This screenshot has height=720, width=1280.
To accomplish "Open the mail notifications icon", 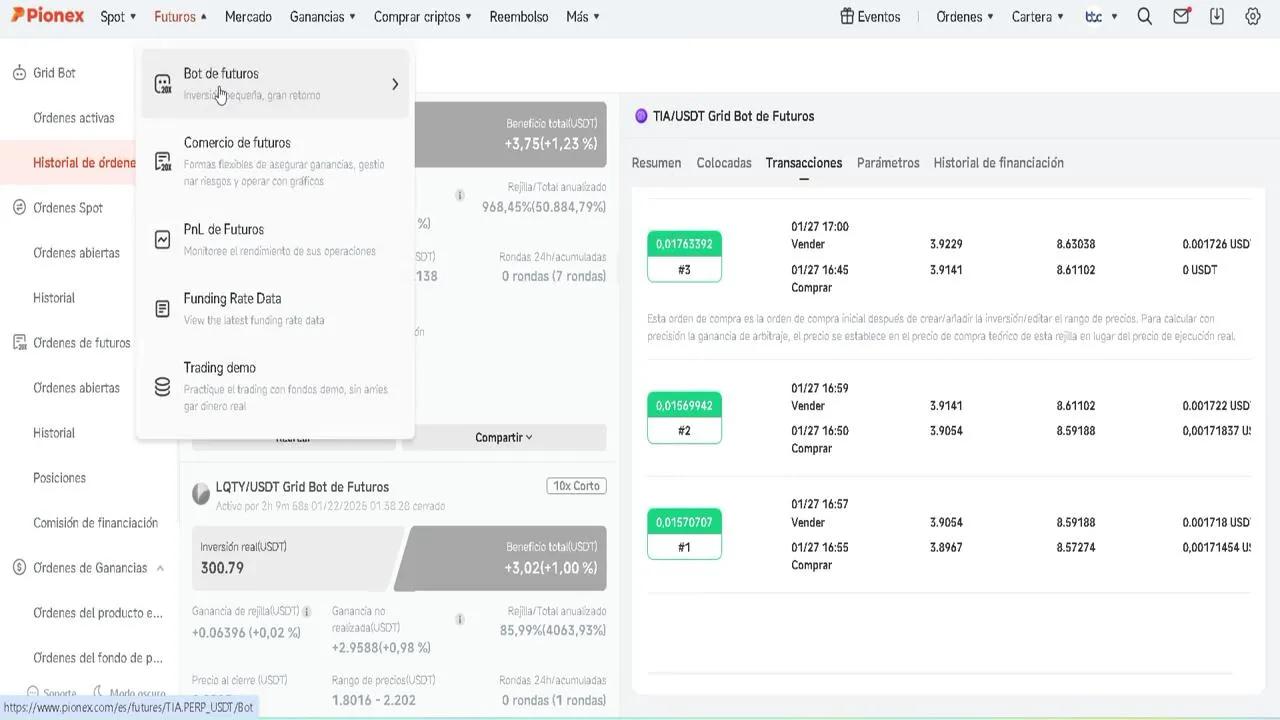I will tap(1181, 17).
